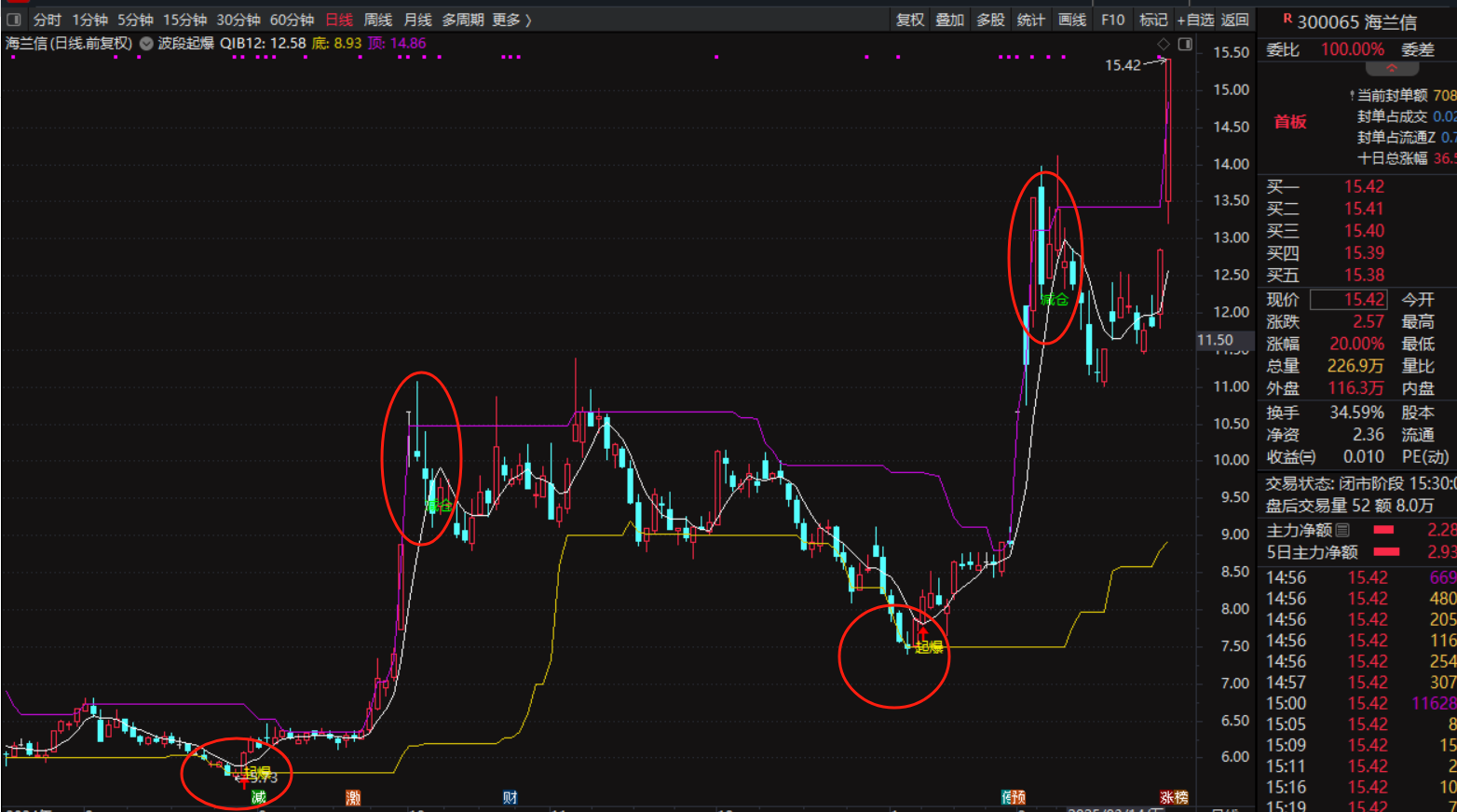Toggle the left sidebar panel icon
This screenshot has height=812, width=1457.
pyautogui.click(x=14, y=20)
